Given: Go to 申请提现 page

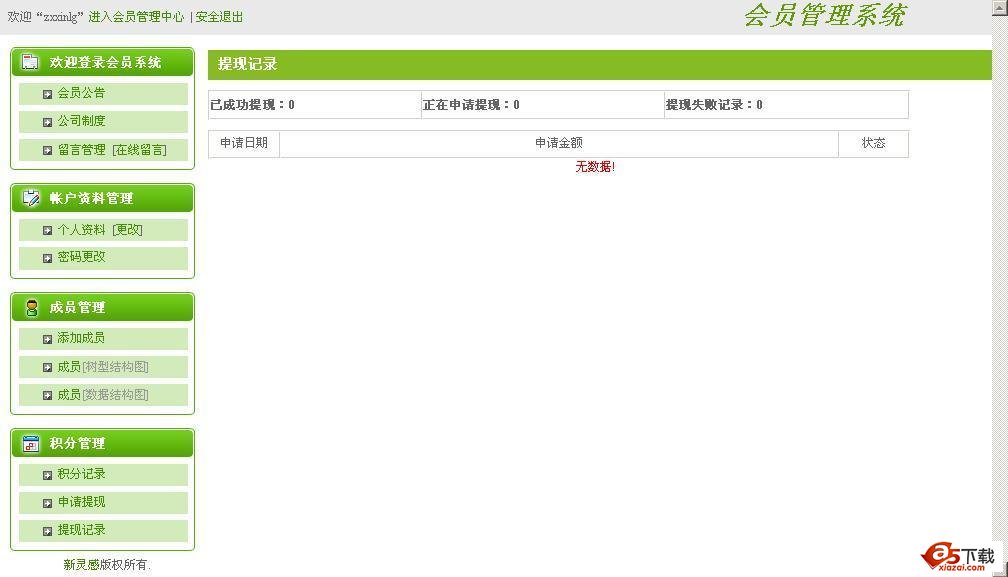Looking at the screenshot, I should point(81,502).
